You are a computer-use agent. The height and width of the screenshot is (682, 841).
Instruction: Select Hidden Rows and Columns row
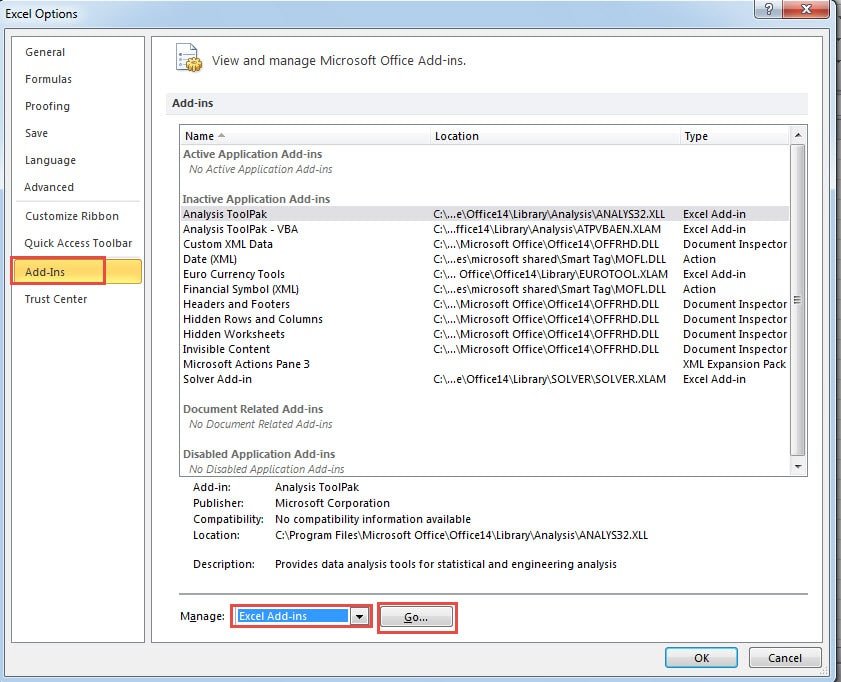[x=485, y=319]
